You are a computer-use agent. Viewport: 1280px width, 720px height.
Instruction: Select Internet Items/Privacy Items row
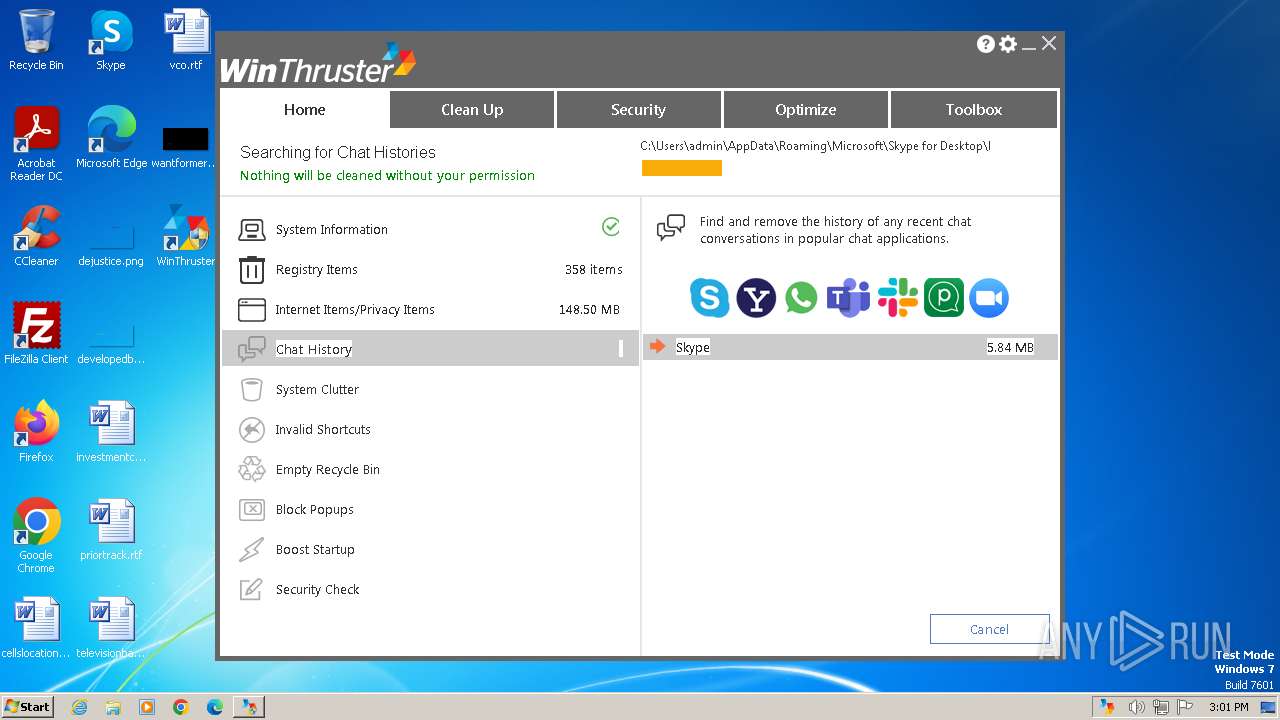pos(430,310)
